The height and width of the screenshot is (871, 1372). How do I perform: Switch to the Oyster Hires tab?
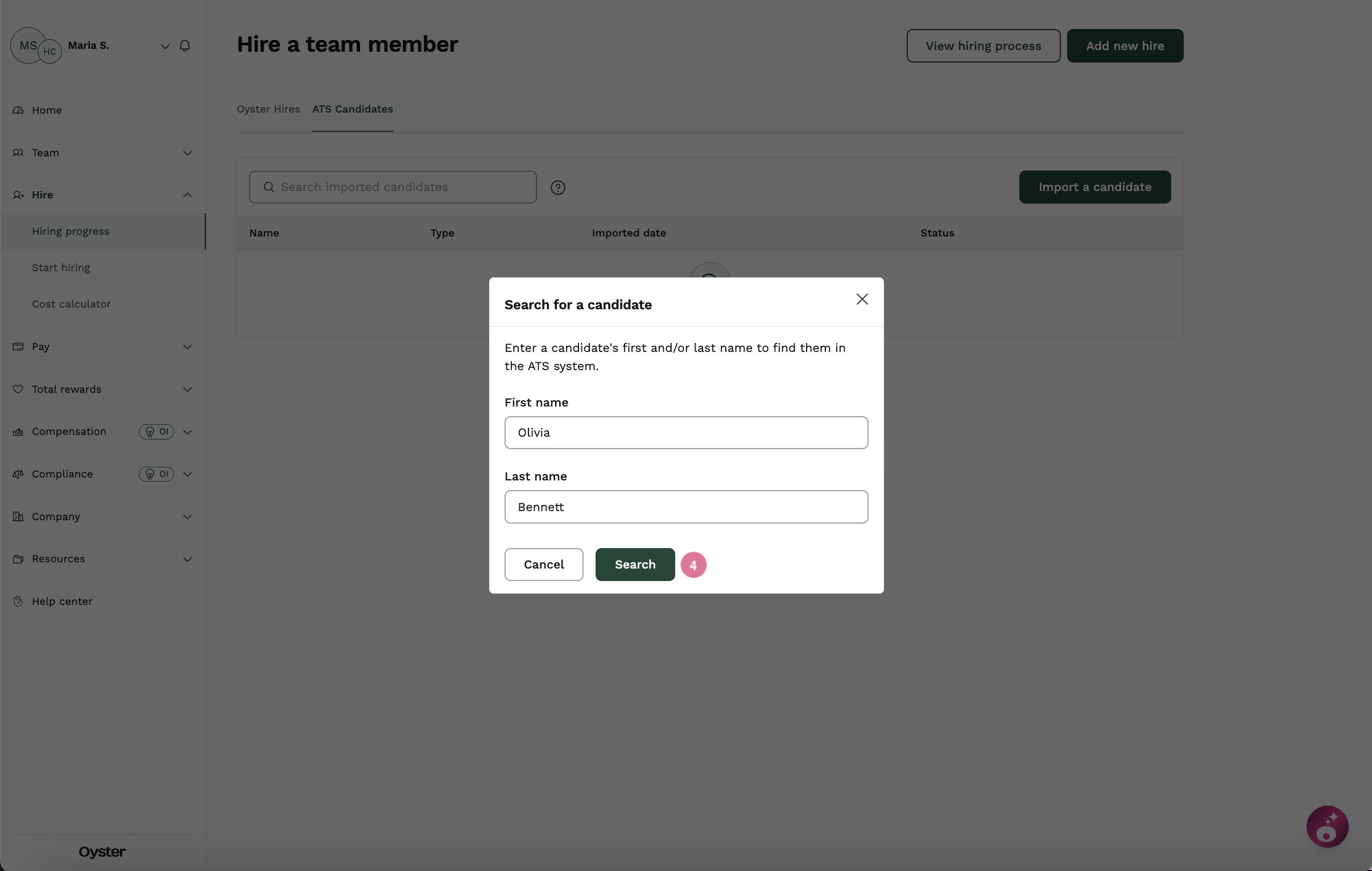click(268, 109)
